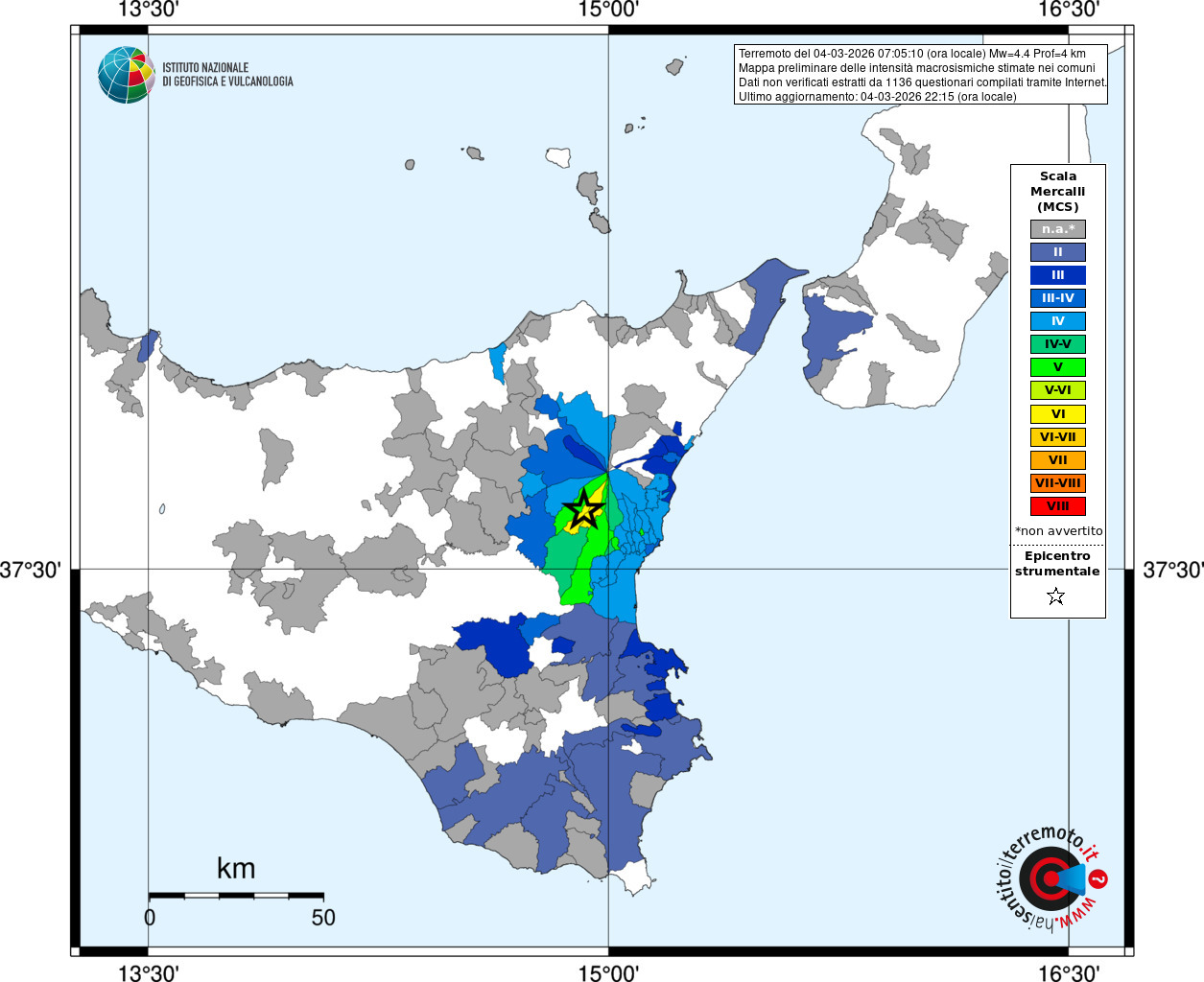Select the III-IV legend swatch

(1058, 298)
